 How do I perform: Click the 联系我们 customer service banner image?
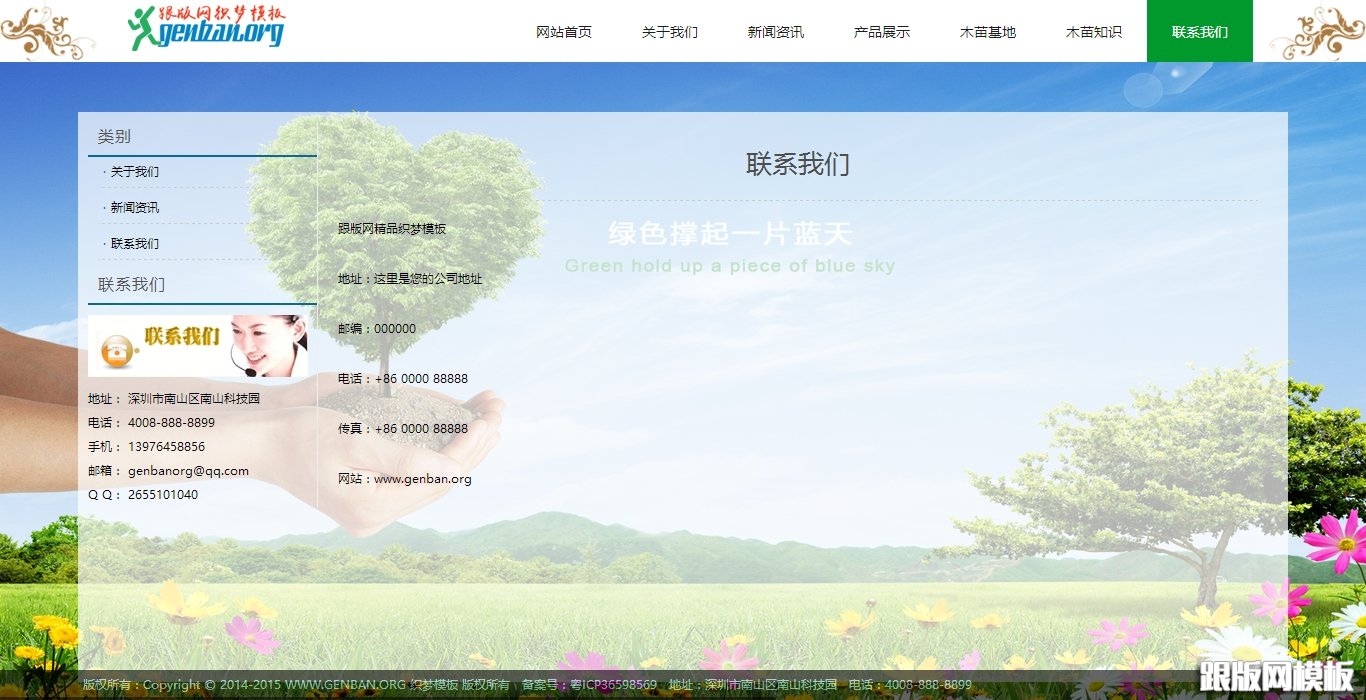click(198, 346)
